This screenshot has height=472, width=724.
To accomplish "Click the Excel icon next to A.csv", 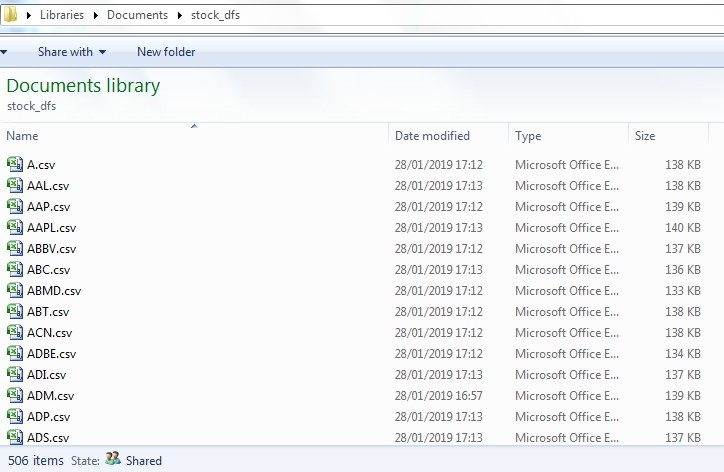I will click(14, 164).
